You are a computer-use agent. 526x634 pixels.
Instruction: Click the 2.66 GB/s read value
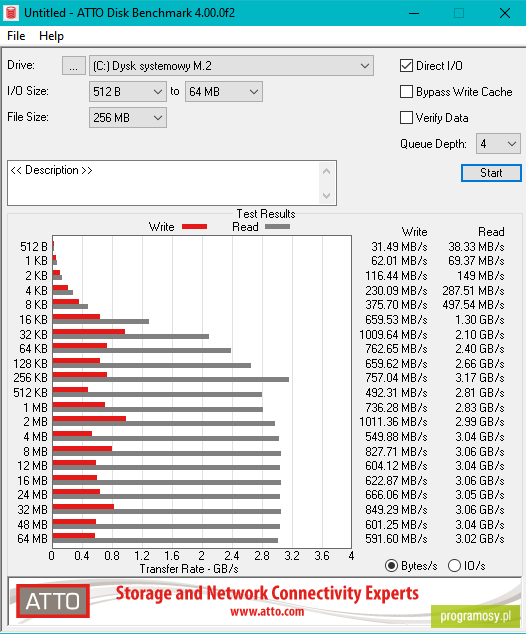pyautogui.click(x=480, y=363)
